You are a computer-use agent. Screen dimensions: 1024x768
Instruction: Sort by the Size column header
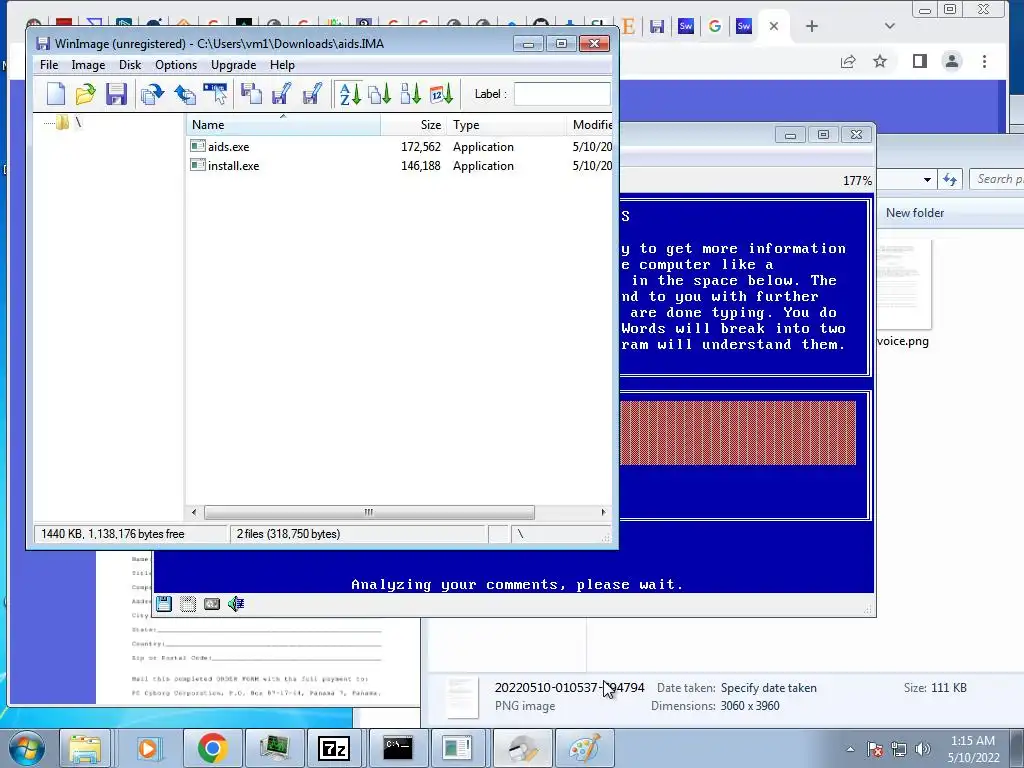[x=413, y=125]
